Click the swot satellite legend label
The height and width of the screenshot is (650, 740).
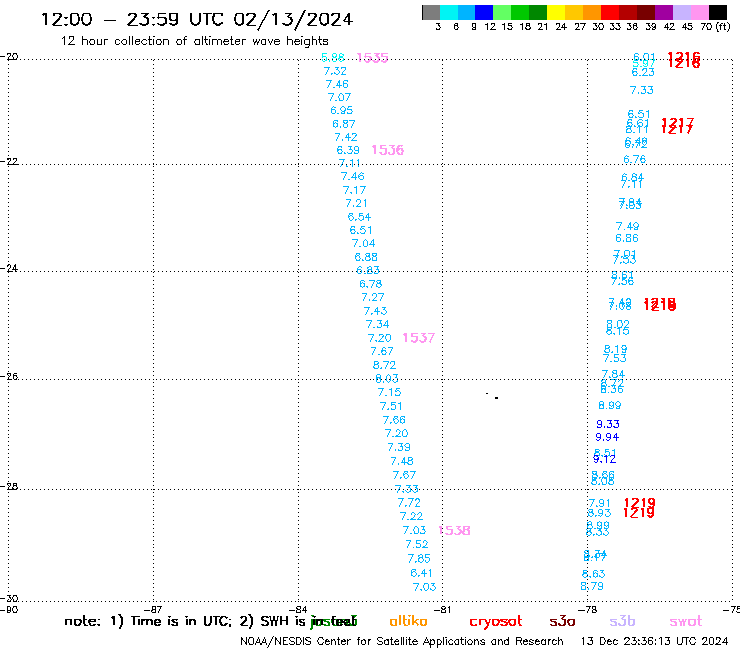(686, 622)
